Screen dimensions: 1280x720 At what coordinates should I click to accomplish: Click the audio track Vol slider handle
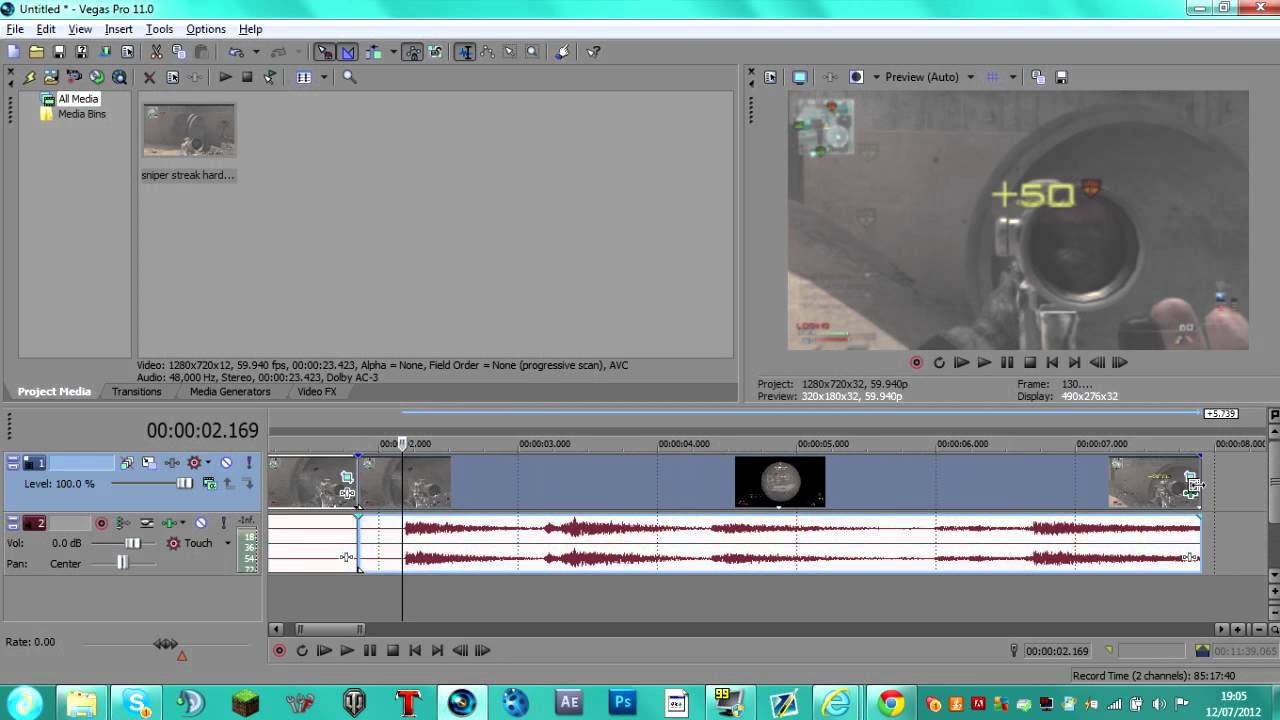coord(132,543)
